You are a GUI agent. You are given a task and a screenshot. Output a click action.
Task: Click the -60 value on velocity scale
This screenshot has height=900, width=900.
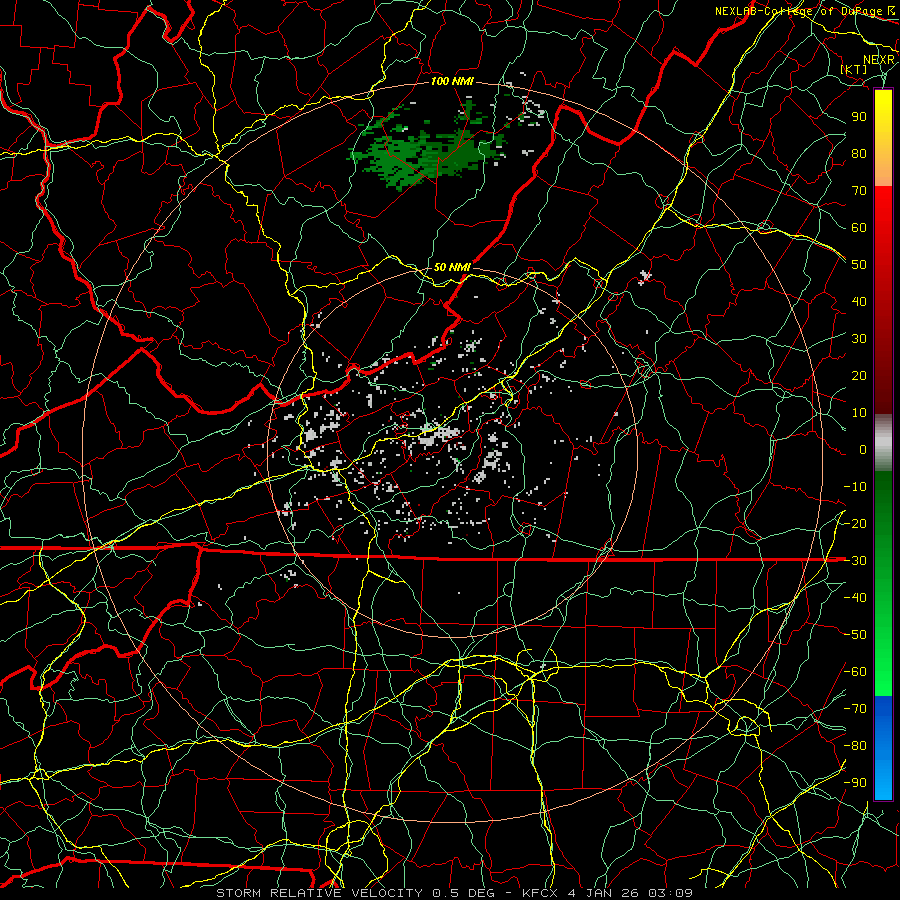[855, 672]
